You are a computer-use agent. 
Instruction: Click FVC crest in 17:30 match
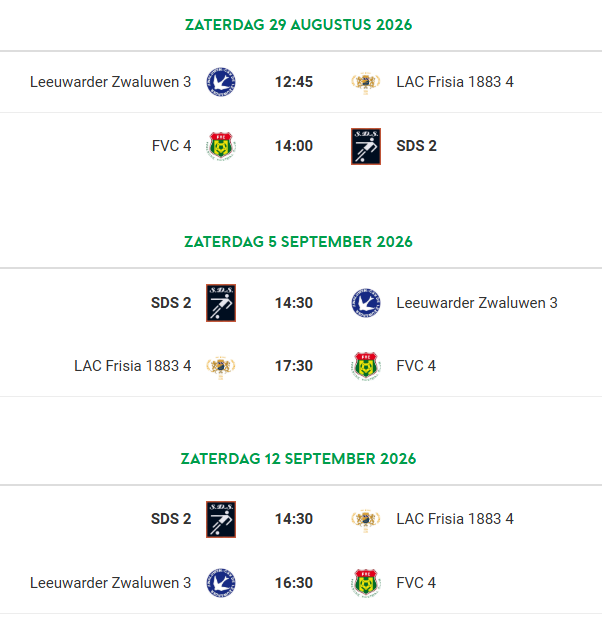tap(366, 366)
